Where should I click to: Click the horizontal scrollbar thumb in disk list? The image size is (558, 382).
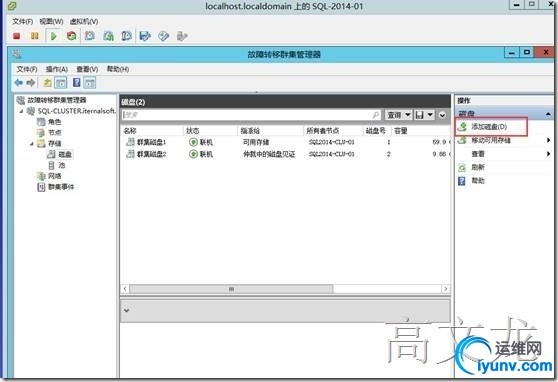tap(231, 289)
